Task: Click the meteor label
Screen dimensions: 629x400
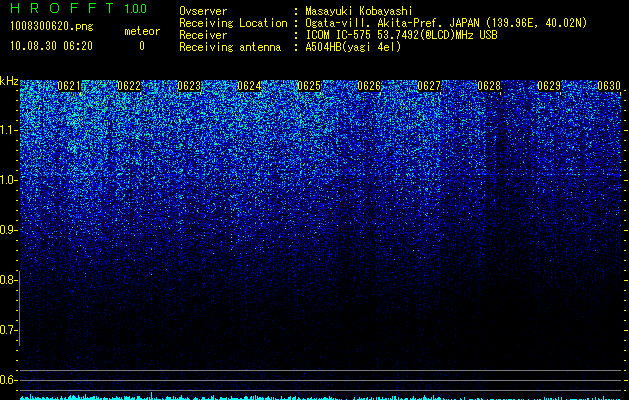Action: coord(142,31)
